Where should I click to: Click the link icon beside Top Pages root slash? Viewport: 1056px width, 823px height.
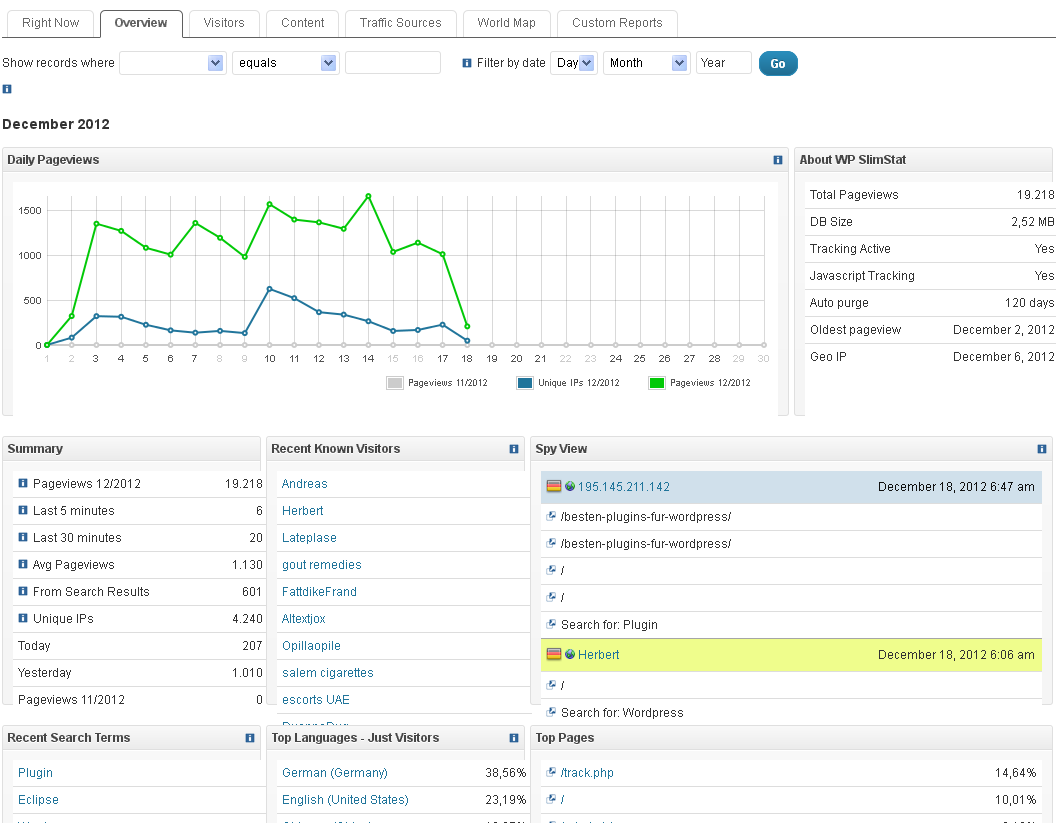pyautogui.click(x=551, y=799)
